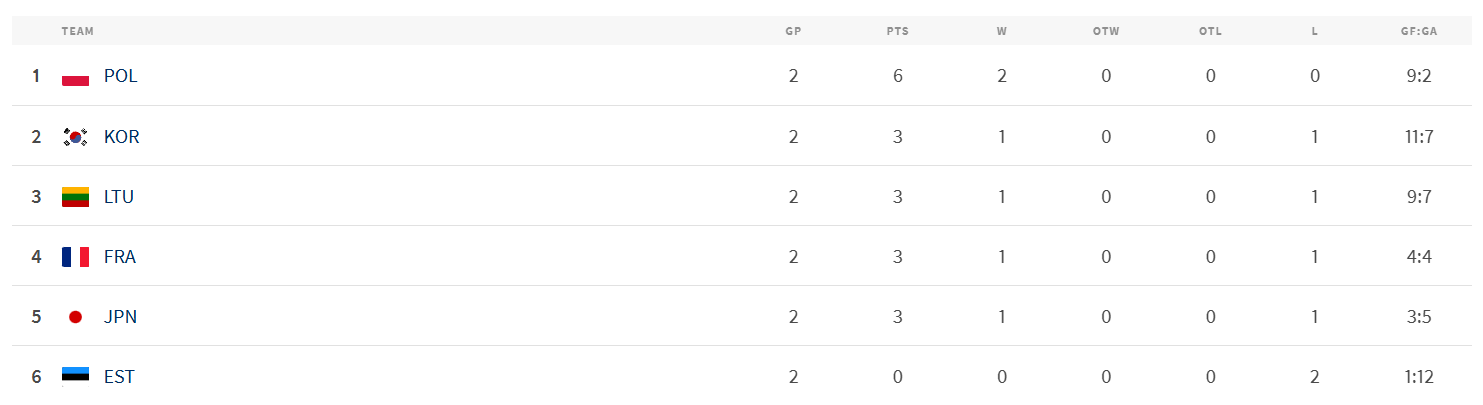Select the GF:GA column header
The image size is (1483, 405).
click(1419, 31)
